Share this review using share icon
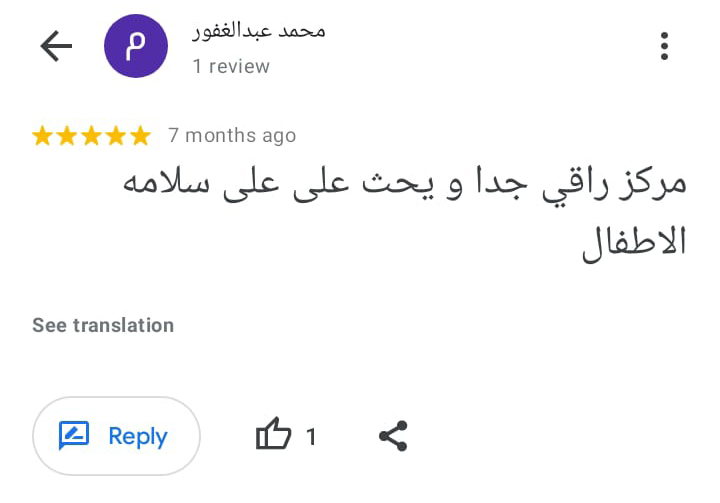This screenshot has width=720, height=503. tap(393, 436)
